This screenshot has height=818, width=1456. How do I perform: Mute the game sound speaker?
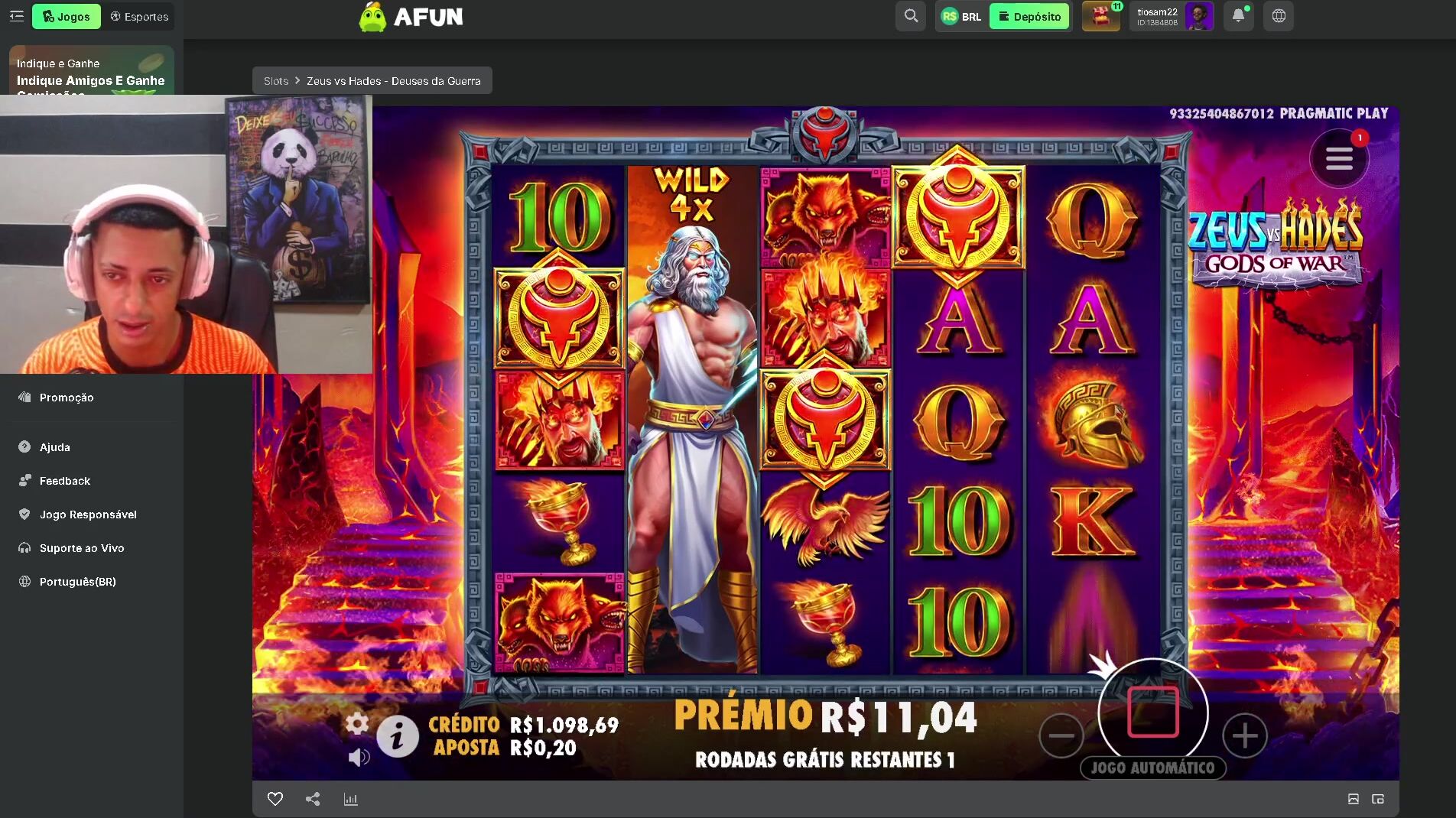click(359, 757)
